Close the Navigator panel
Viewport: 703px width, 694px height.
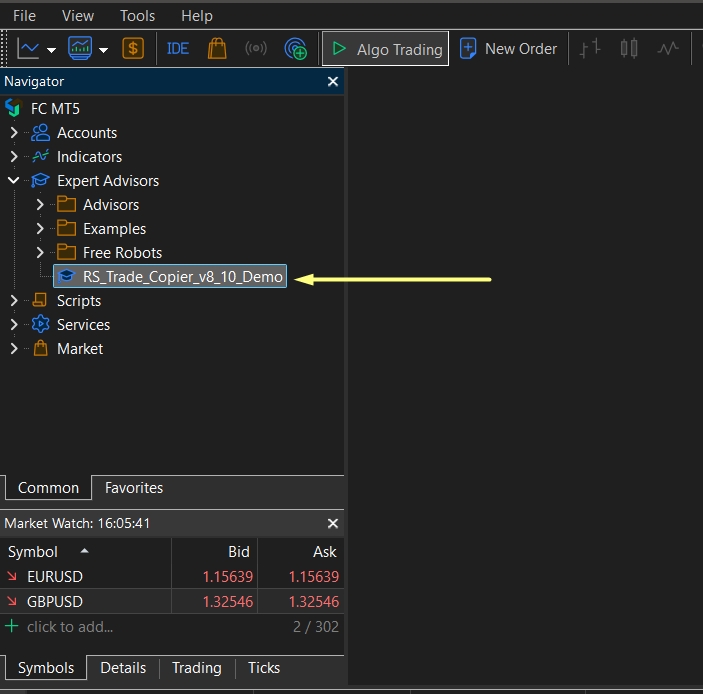tap(333, 82)
